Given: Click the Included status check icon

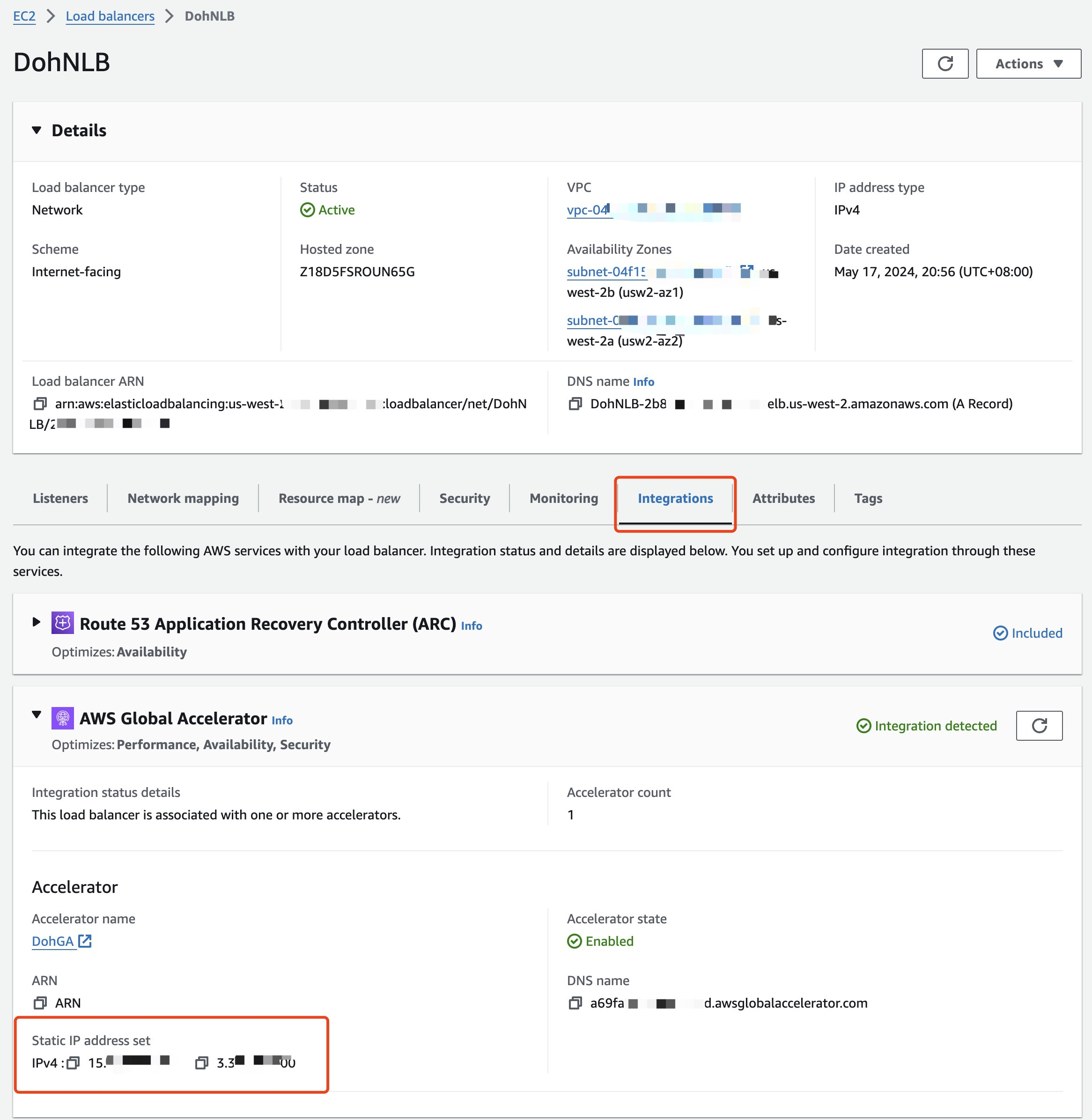Looking at the screenshot, I should 1000,633.
